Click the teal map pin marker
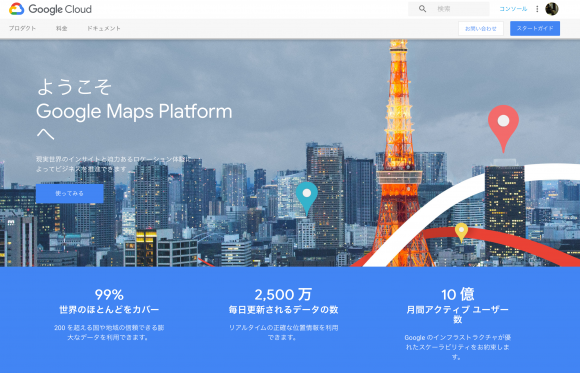 pyautogui.click(x=307, y=198)
